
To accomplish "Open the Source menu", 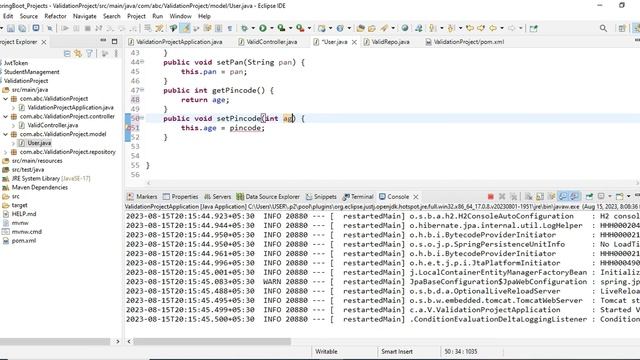I will (29, 16).
